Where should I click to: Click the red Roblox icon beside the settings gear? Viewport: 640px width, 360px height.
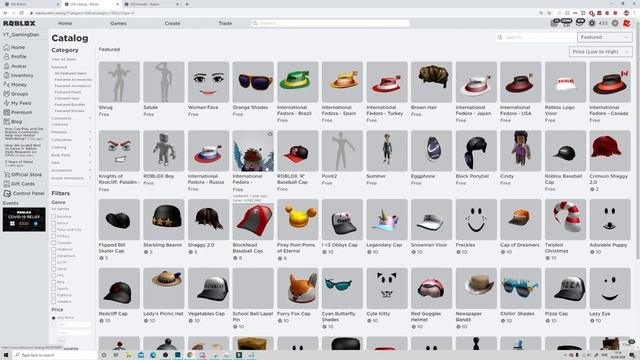(x=627, y=23)
